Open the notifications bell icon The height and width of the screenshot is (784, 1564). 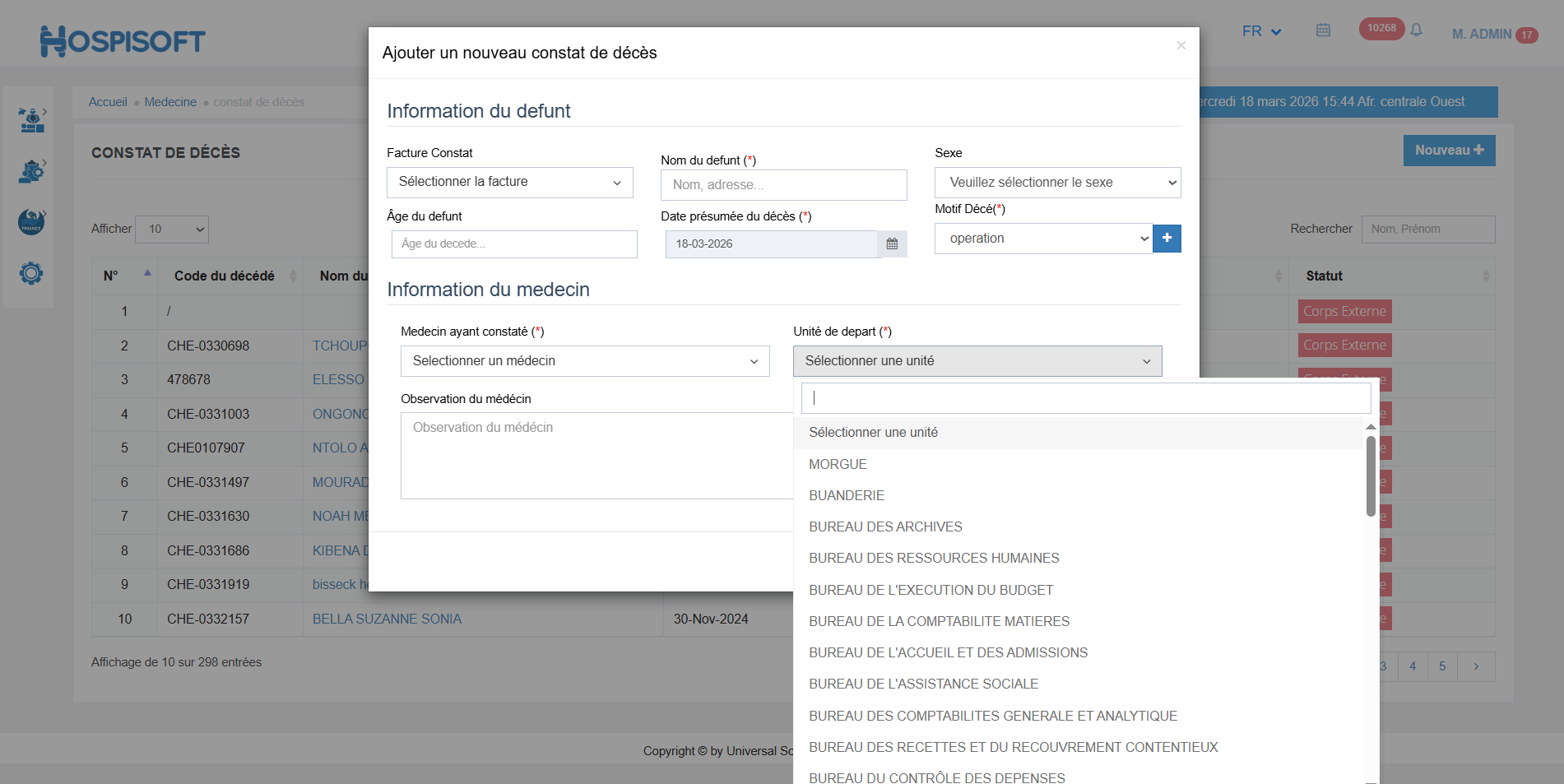point(1416,30)
